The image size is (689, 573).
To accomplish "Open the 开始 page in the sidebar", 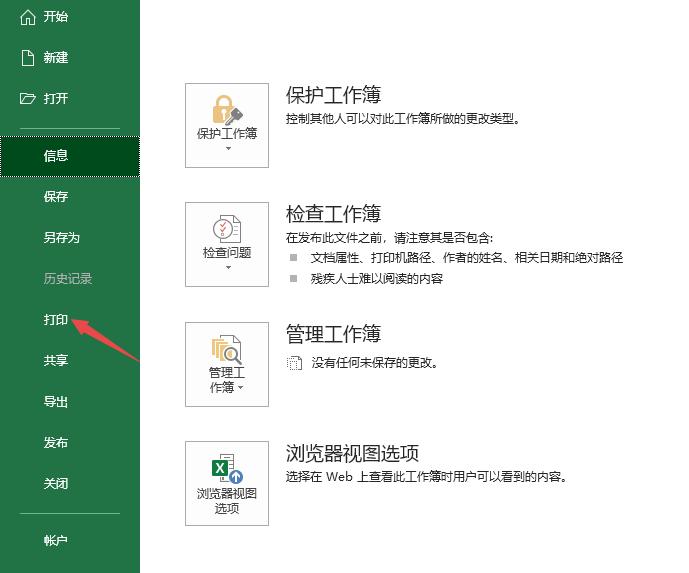I will (55, 17).
